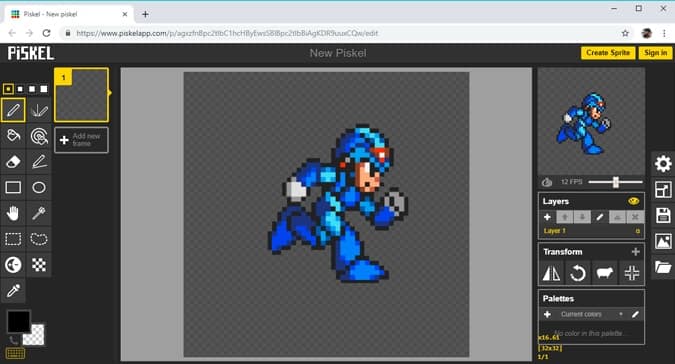Select the Vertical Mirror pen tool
Image resolution: width=675 pixels, height=364 pixels.
[x=39, y=110]
